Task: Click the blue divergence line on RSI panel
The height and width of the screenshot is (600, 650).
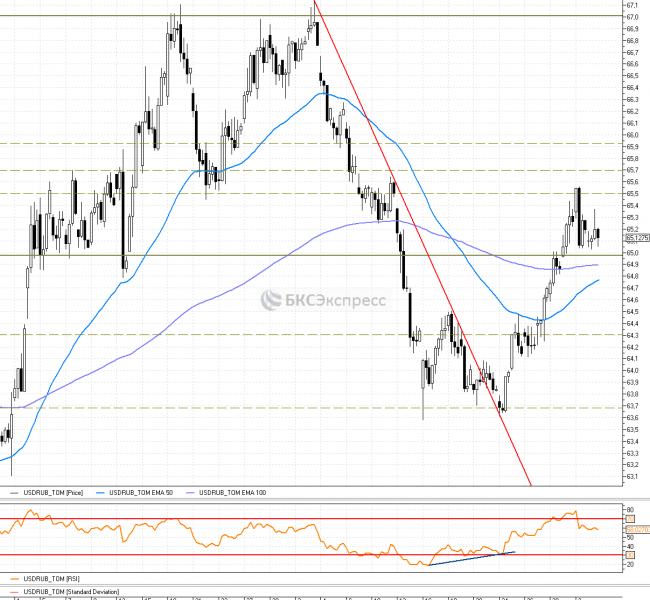Action: pyautogui.click(x=470, y=559)
